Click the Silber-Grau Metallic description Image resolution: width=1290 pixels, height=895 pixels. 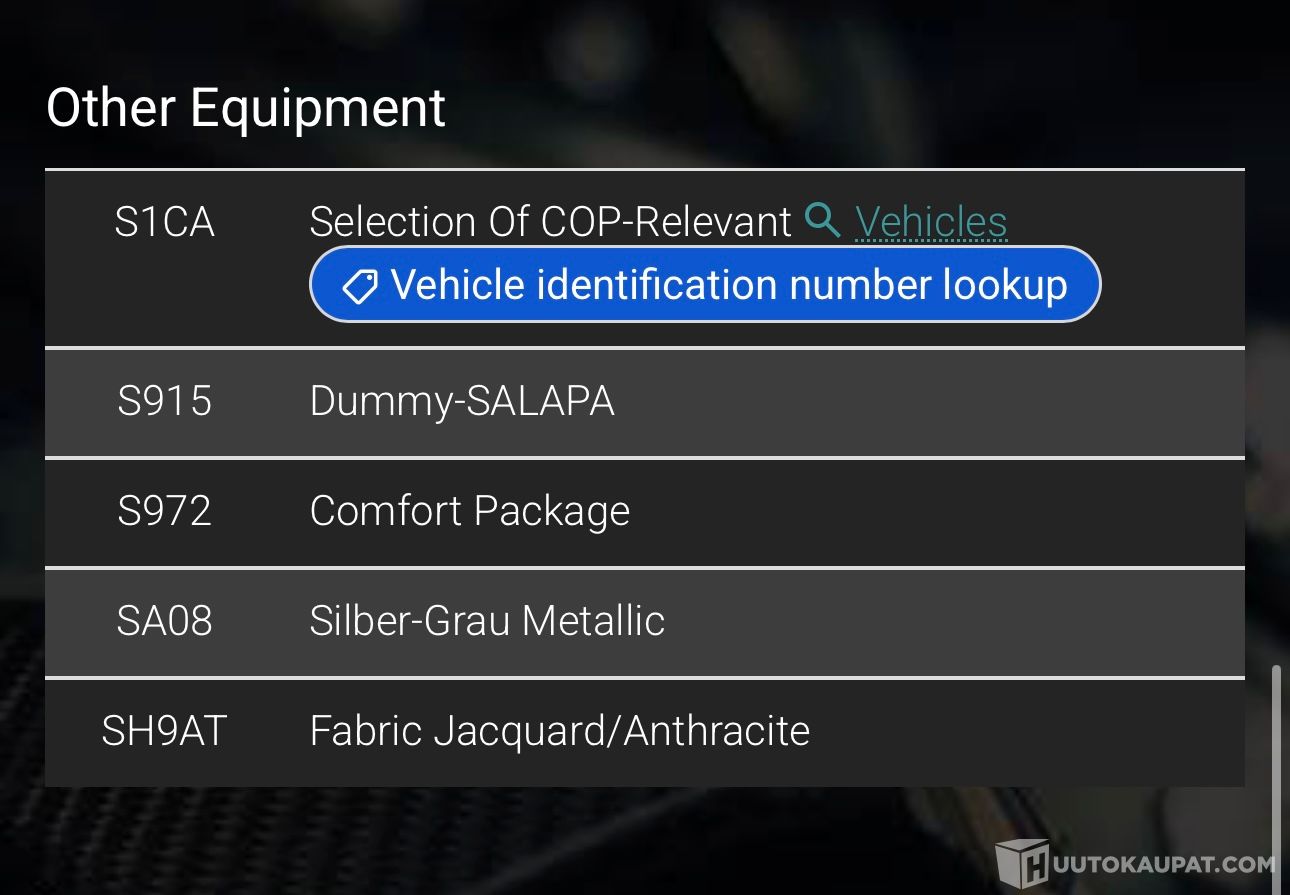pos(487,621)
